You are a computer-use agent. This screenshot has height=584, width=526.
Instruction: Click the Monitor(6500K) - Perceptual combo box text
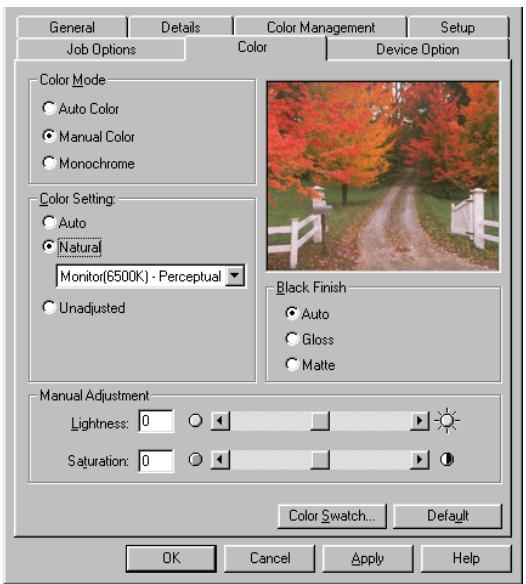coord(141,276)
